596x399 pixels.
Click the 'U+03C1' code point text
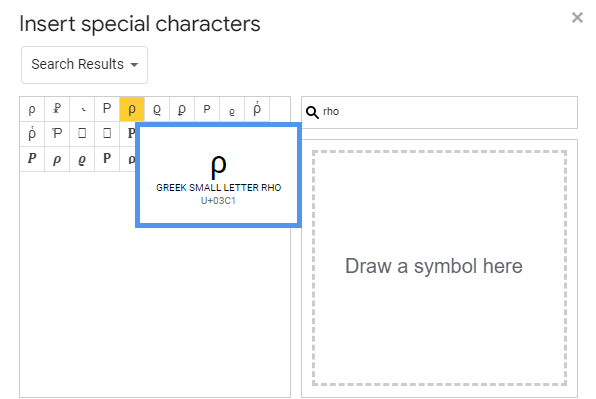pos(218,201)
